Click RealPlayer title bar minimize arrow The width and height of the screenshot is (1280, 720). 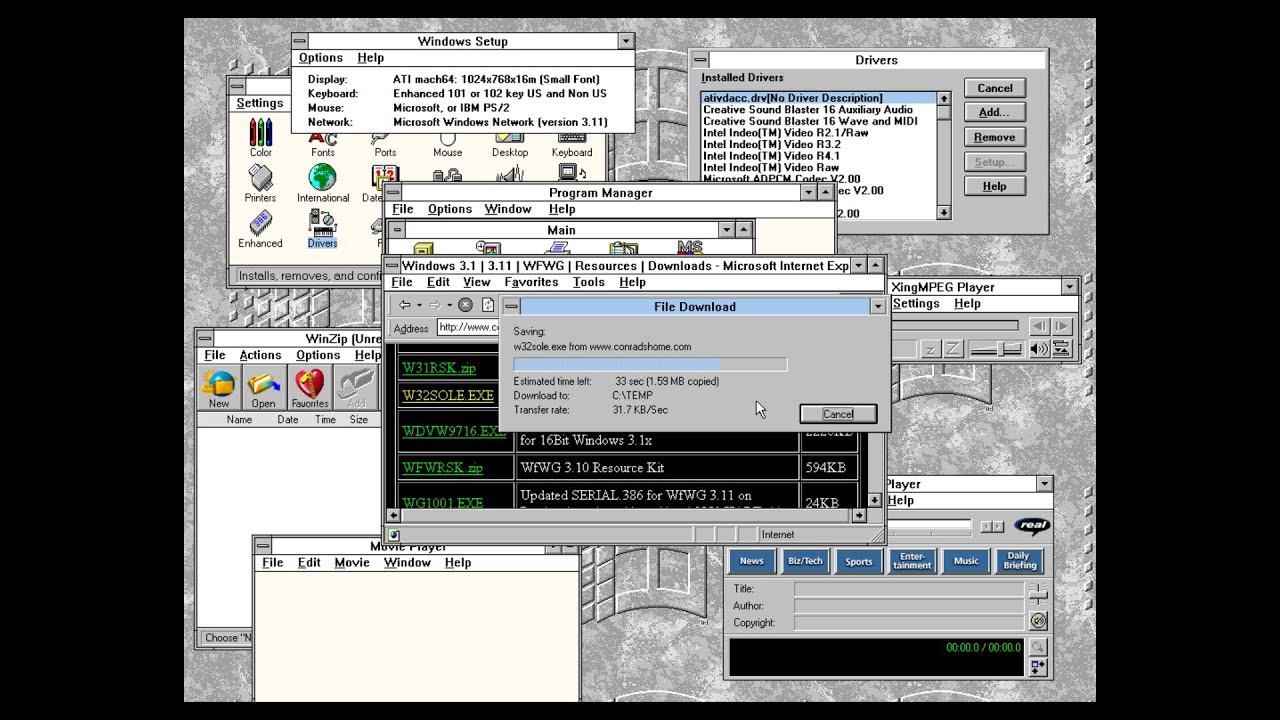(x=1044, y=484)
